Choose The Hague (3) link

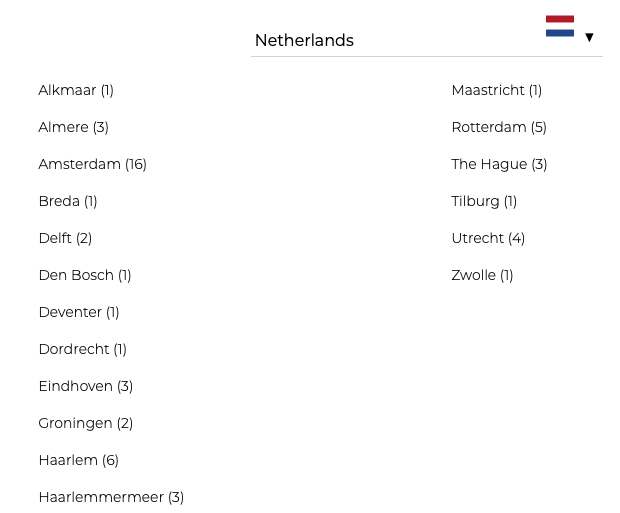(499, 164)
